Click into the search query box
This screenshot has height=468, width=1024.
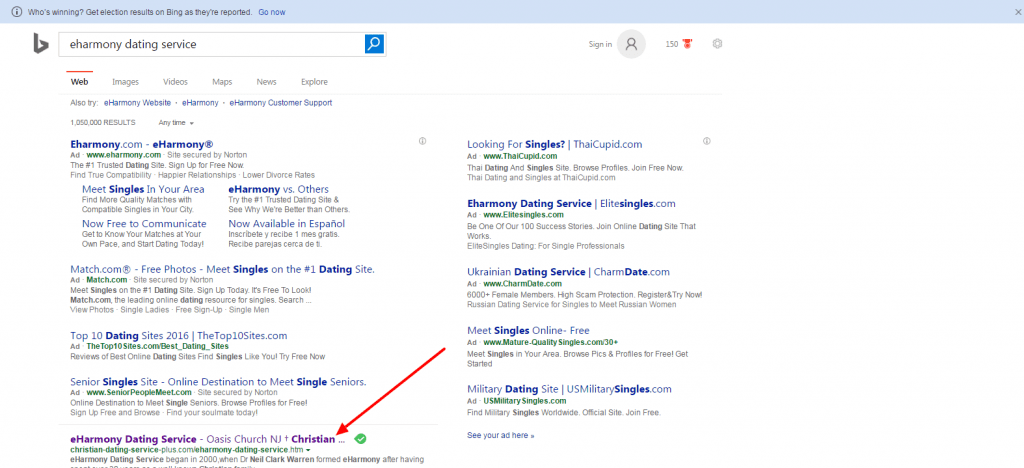[212, 44]
